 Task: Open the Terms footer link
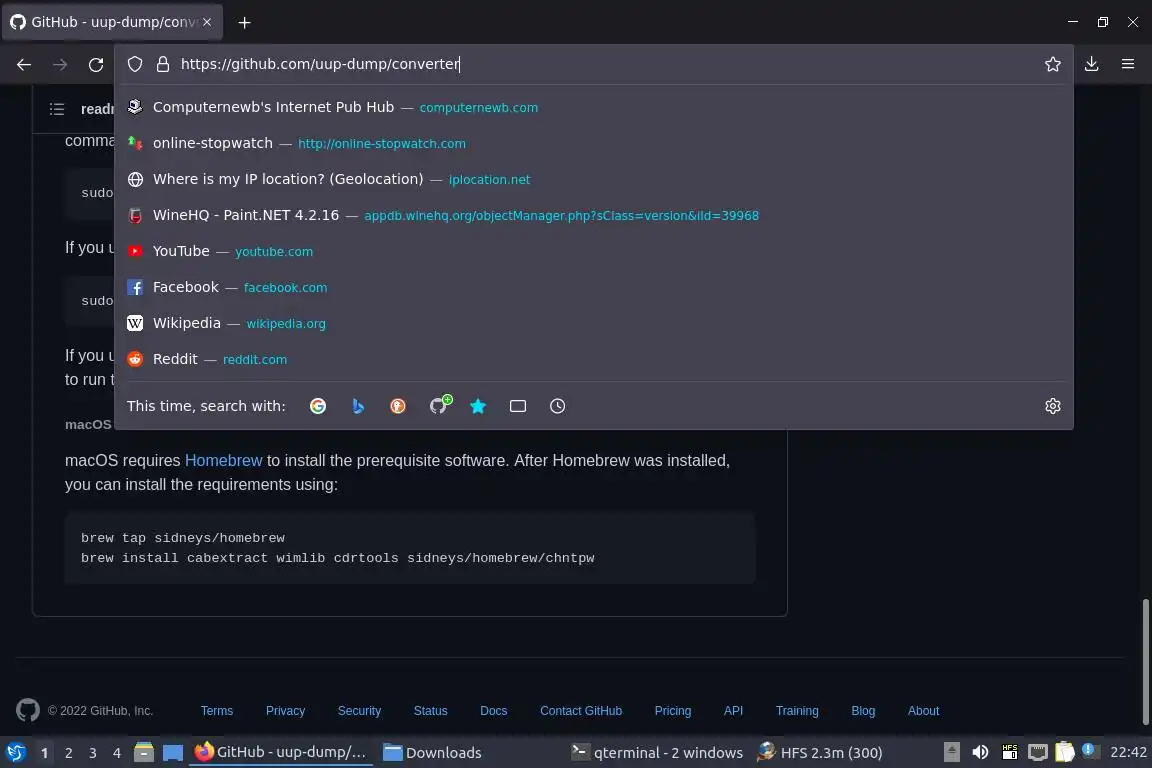pyautogui.click(x=217, y=711)
